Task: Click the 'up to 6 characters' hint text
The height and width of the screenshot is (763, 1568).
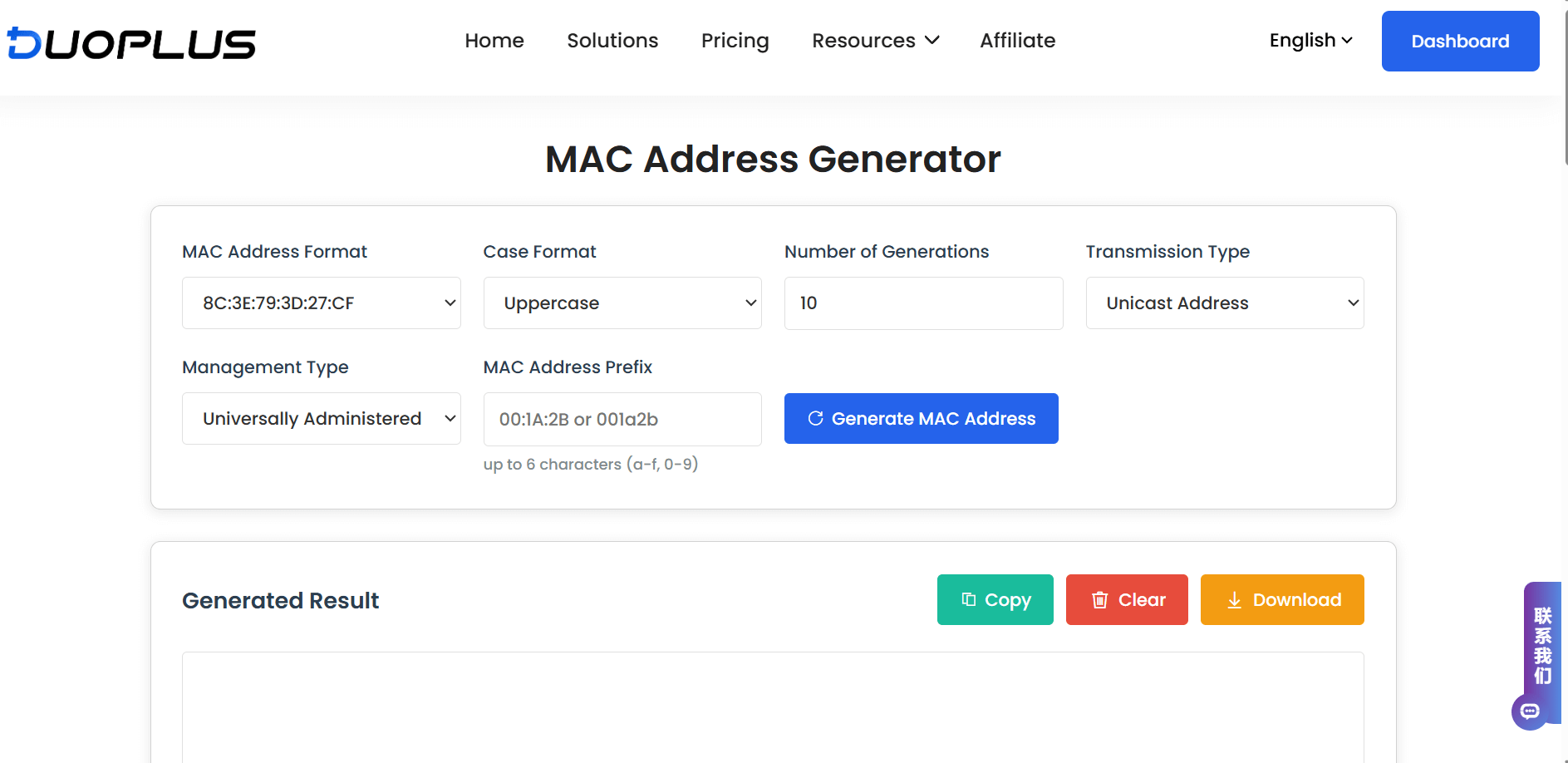Action: pyautogui.click(x=591, y=465)
